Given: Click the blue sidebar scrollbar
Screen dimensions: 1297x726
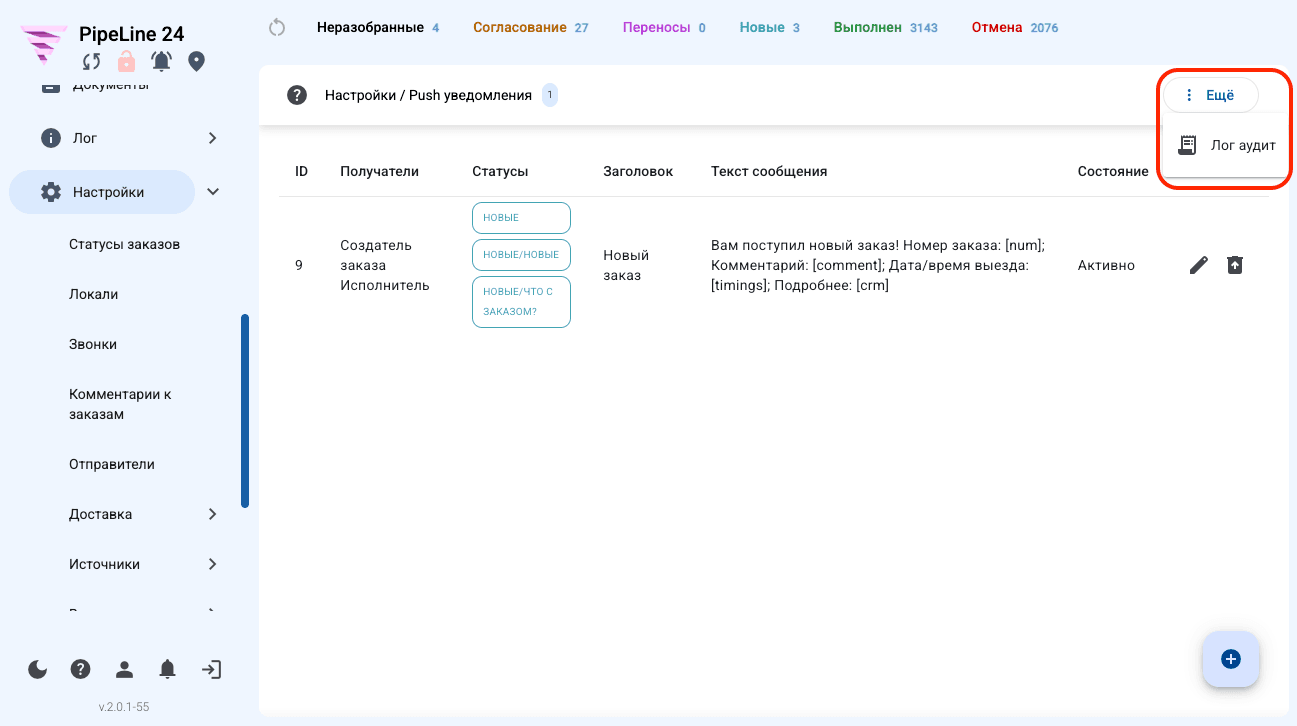Looking at the screenshot, I should click(245, 411).
